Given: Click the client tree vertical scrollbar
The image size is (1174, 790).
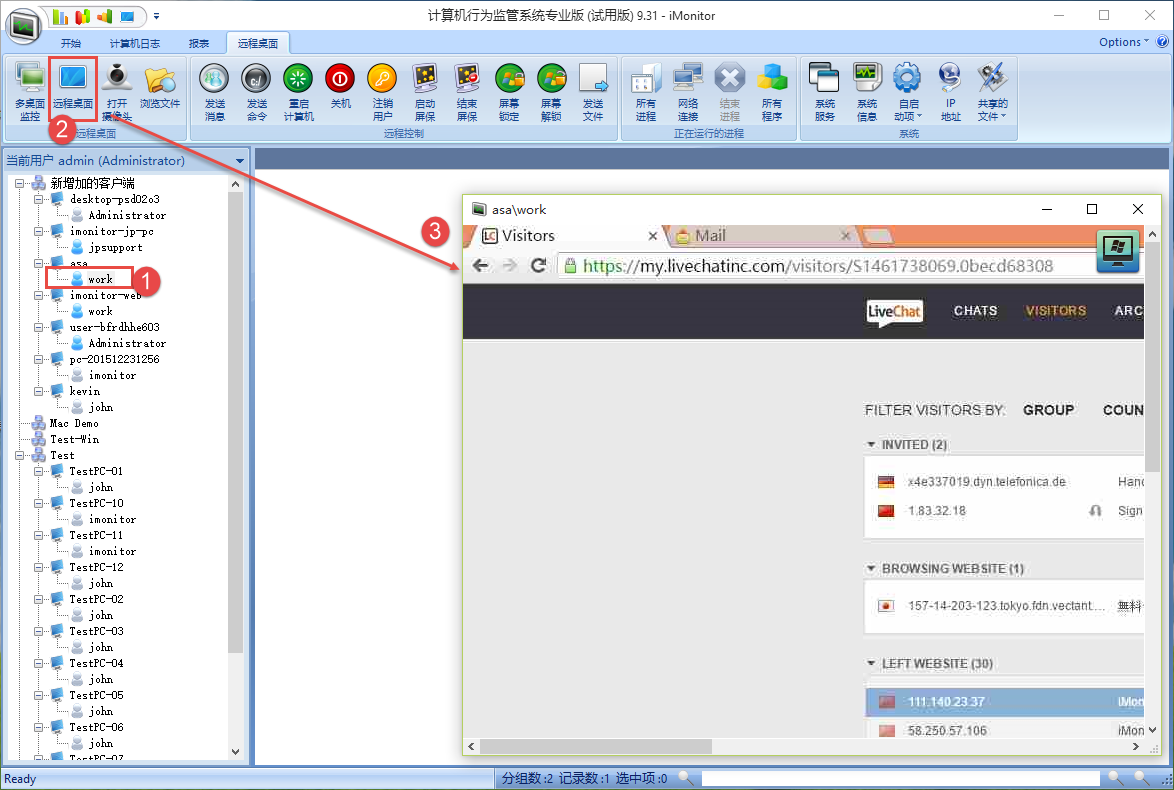Looking at the screenshot, I should click(x=236, y=422).
